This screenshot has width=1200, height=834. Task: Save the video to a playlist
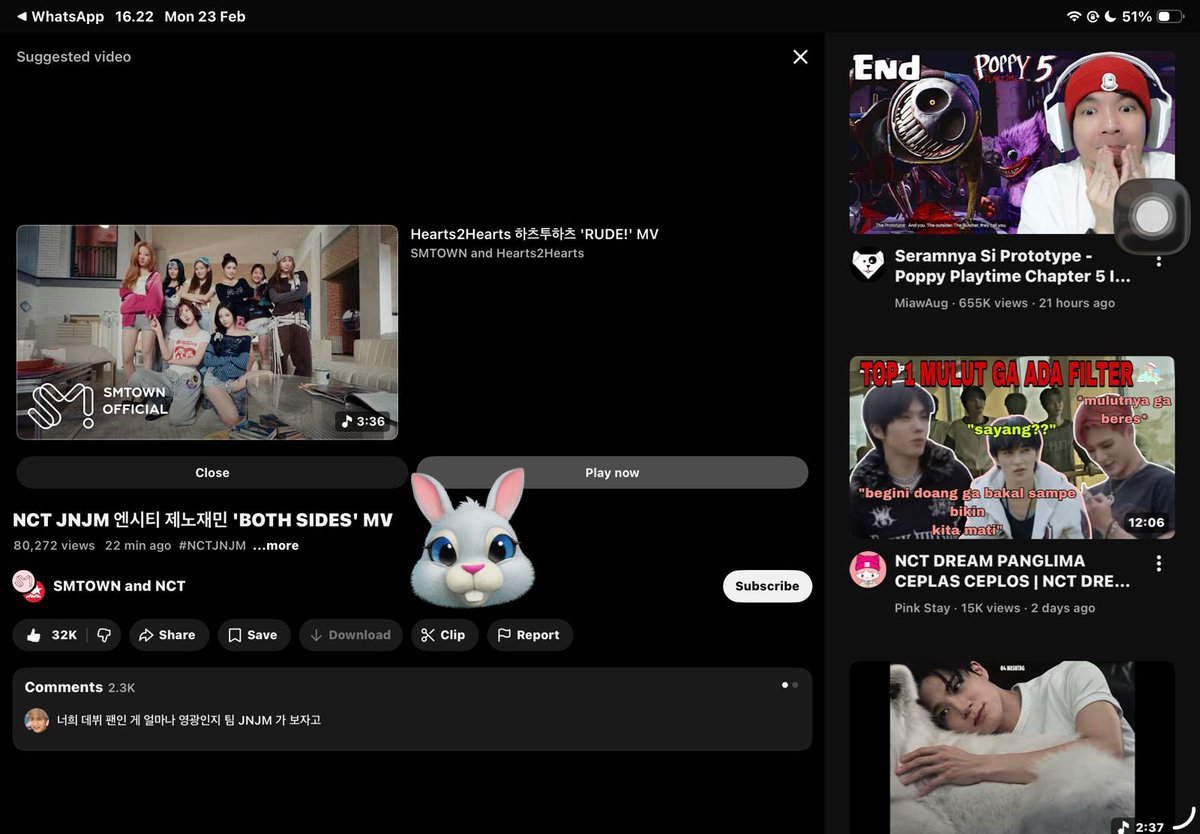253,635
